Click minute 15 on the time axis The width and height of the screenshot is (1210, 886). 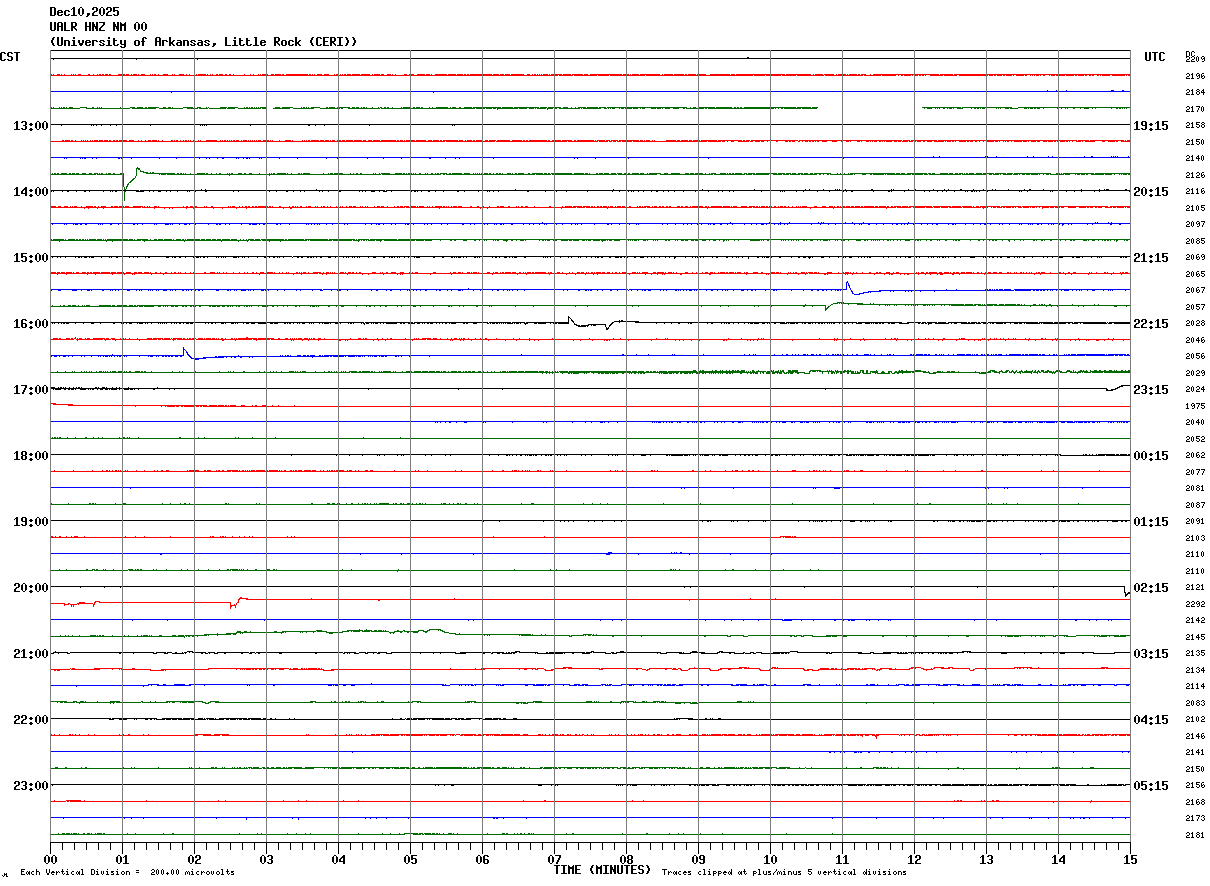tap(1130, 859)
